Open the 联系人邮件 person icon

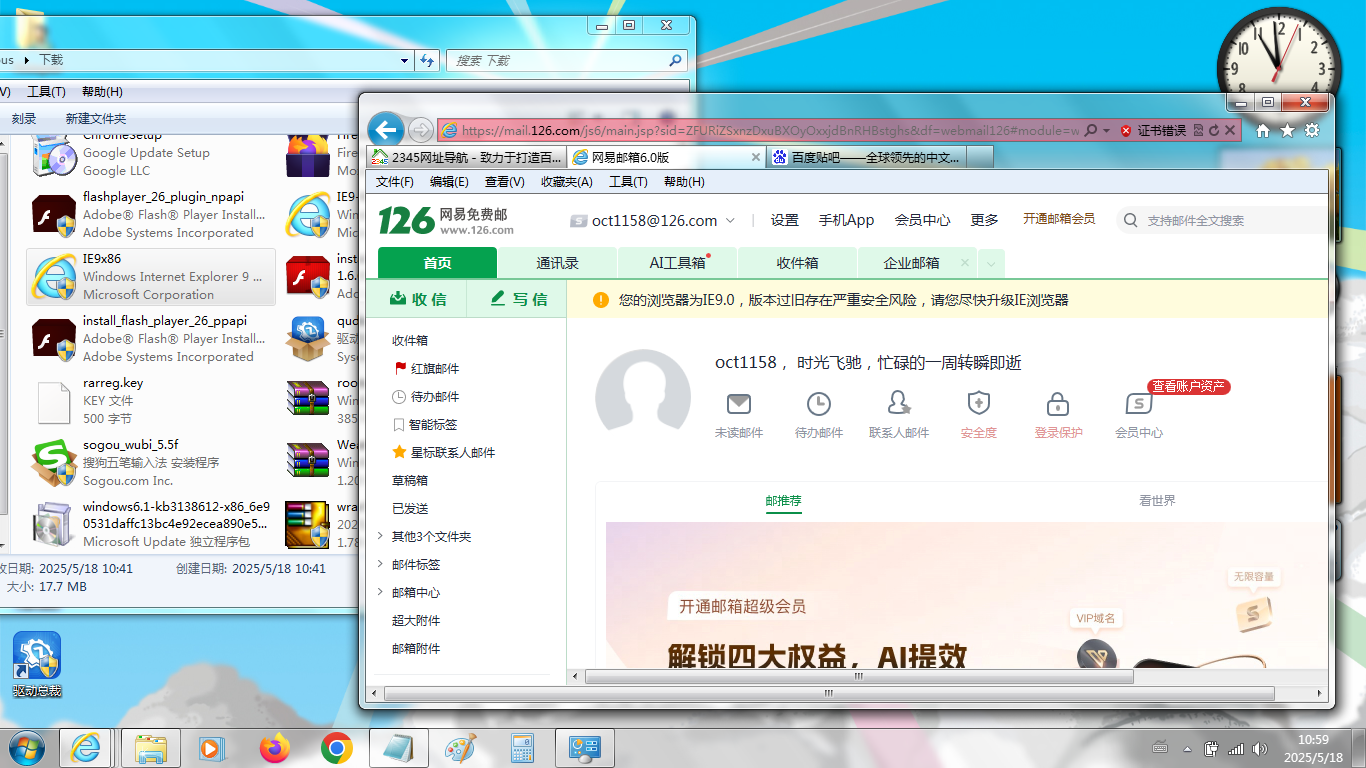(x=899, y=404)
